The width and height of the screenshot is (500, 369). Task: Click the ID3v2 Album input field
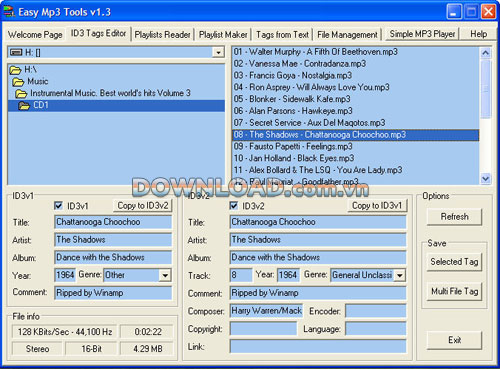318,257
